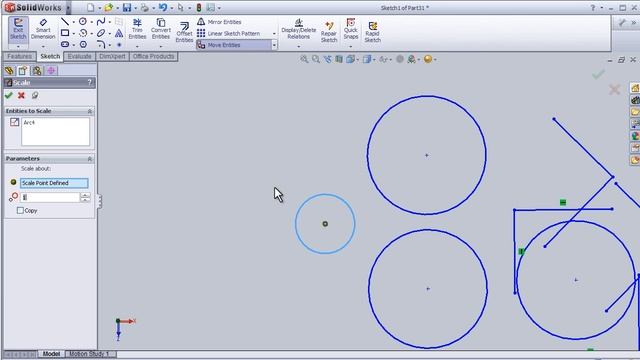The image size is (640, 360).
Task: Open the DimXpertManager tab icon
Action: 51,71
